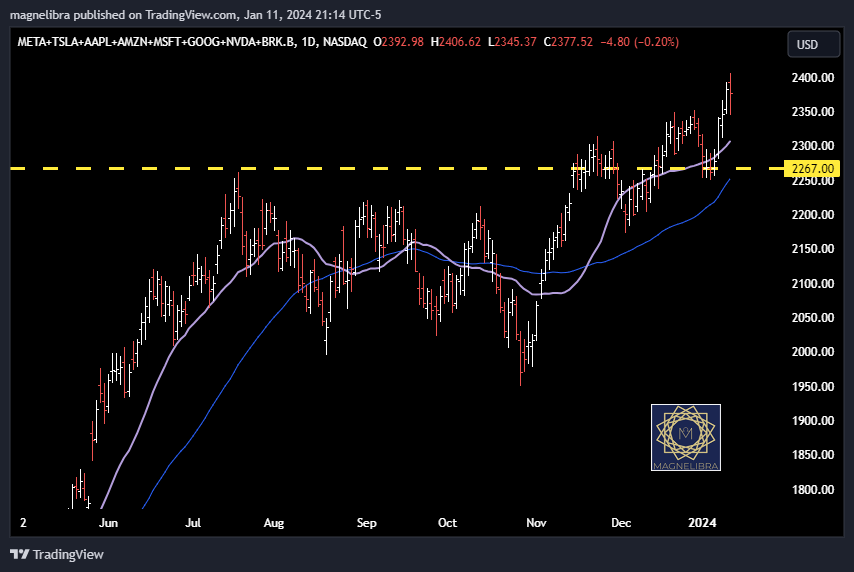
Task: Click the USD currency button
Action: 813,45
